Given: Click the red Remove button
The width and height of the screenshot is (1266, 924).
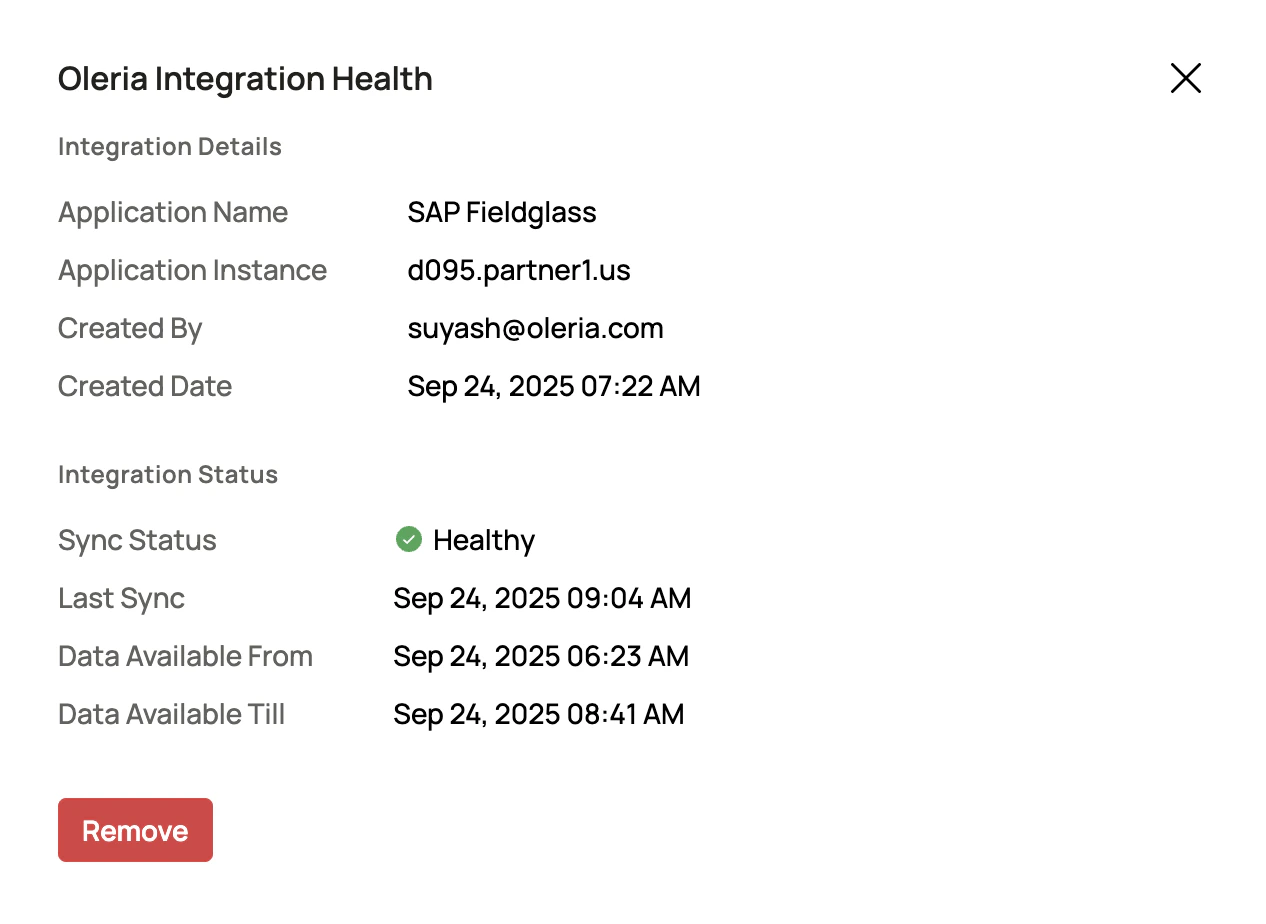Looking at the screenshot, I should point(135,830).
